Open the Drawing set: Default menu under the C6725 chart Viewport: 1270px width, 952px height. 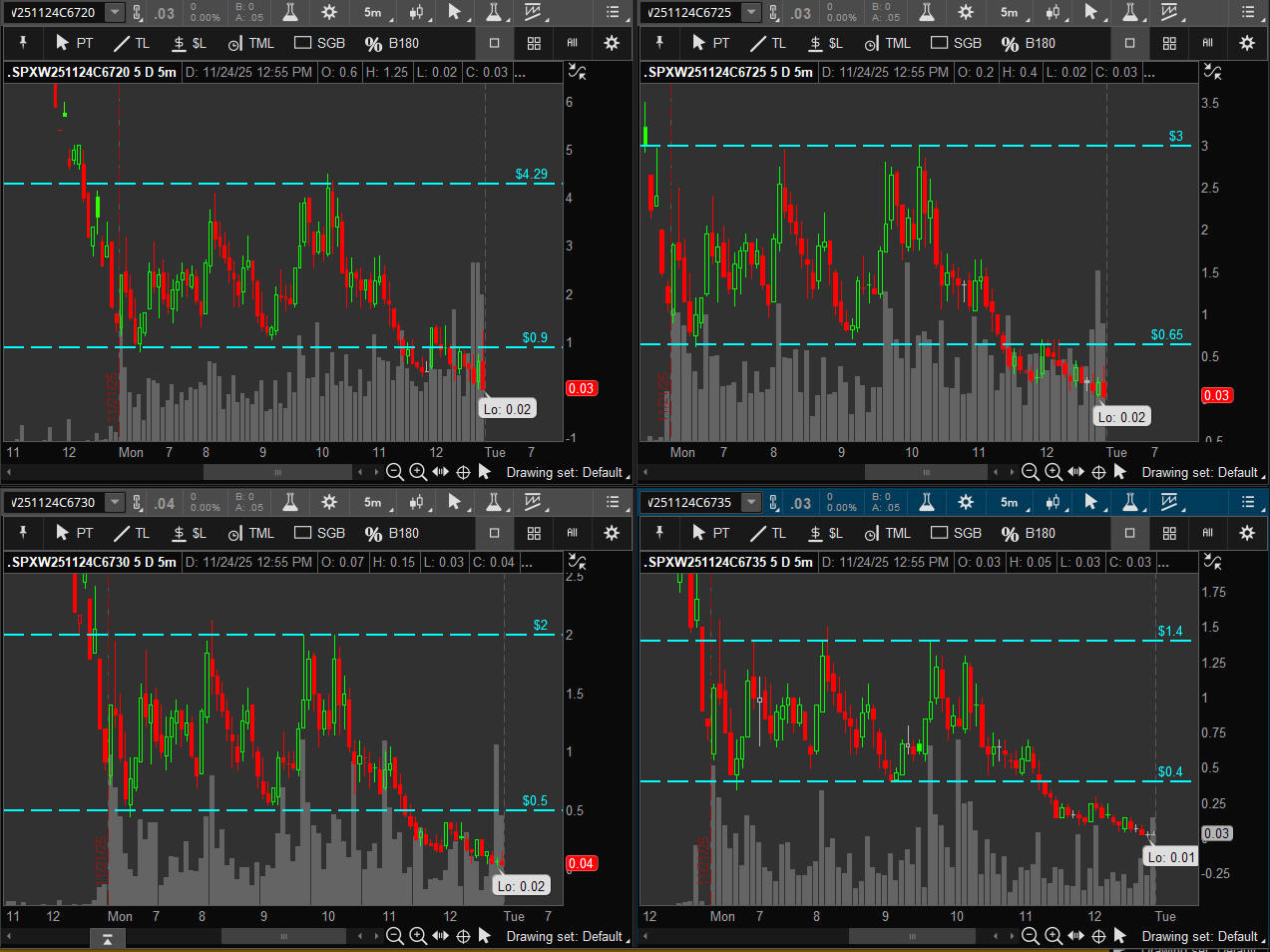(1200, 472)
